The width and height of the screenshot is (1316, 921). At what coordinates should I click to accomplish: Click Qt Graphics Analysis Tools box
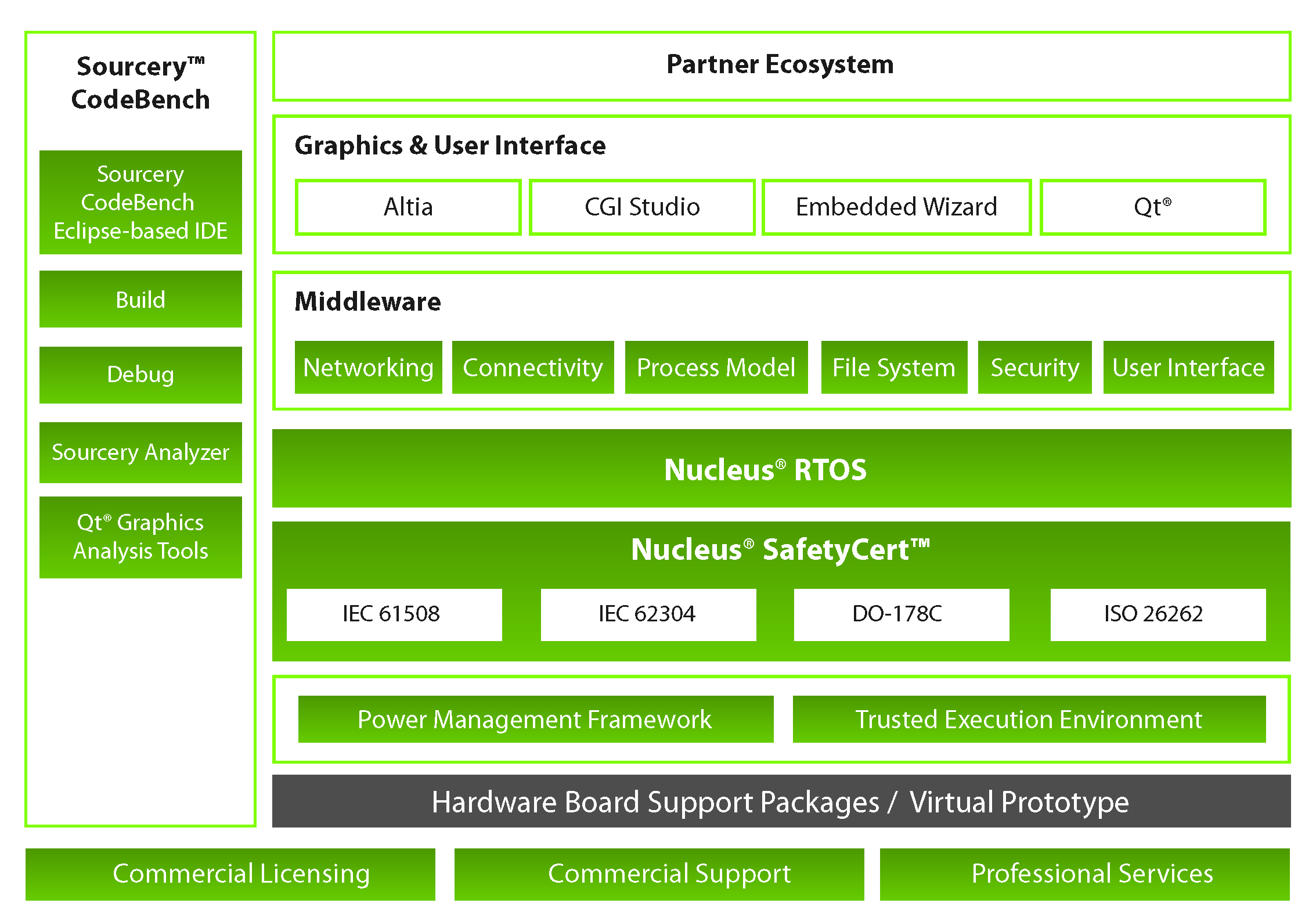pos(140,537)
